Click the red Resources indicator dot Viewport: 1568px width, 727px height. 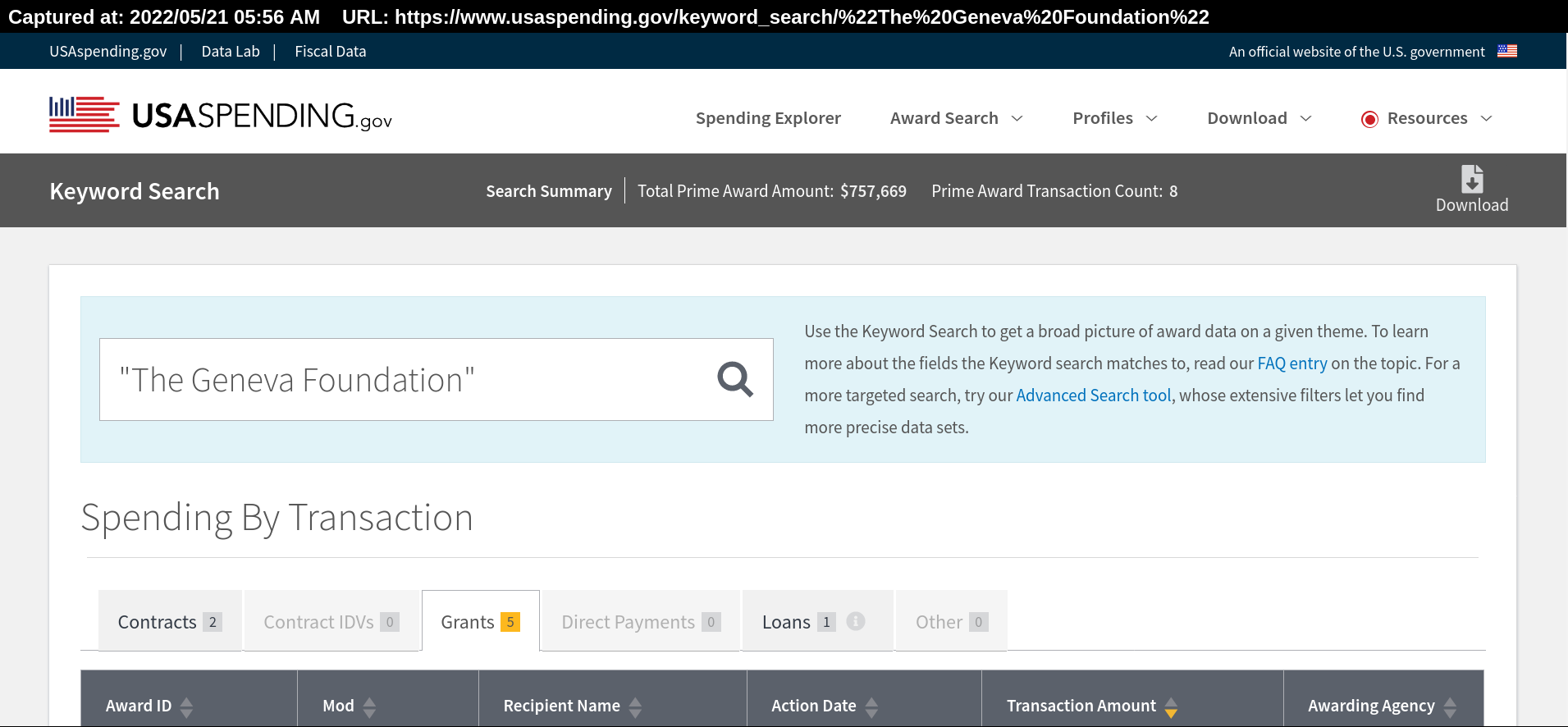point(1369,119)
